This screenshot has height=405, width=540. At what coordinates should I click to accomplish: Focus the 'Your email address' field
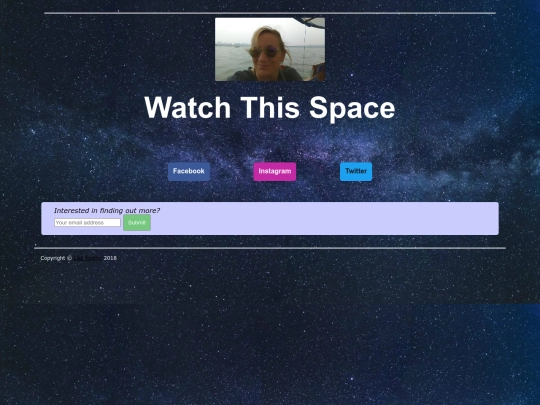pos(87,222)
